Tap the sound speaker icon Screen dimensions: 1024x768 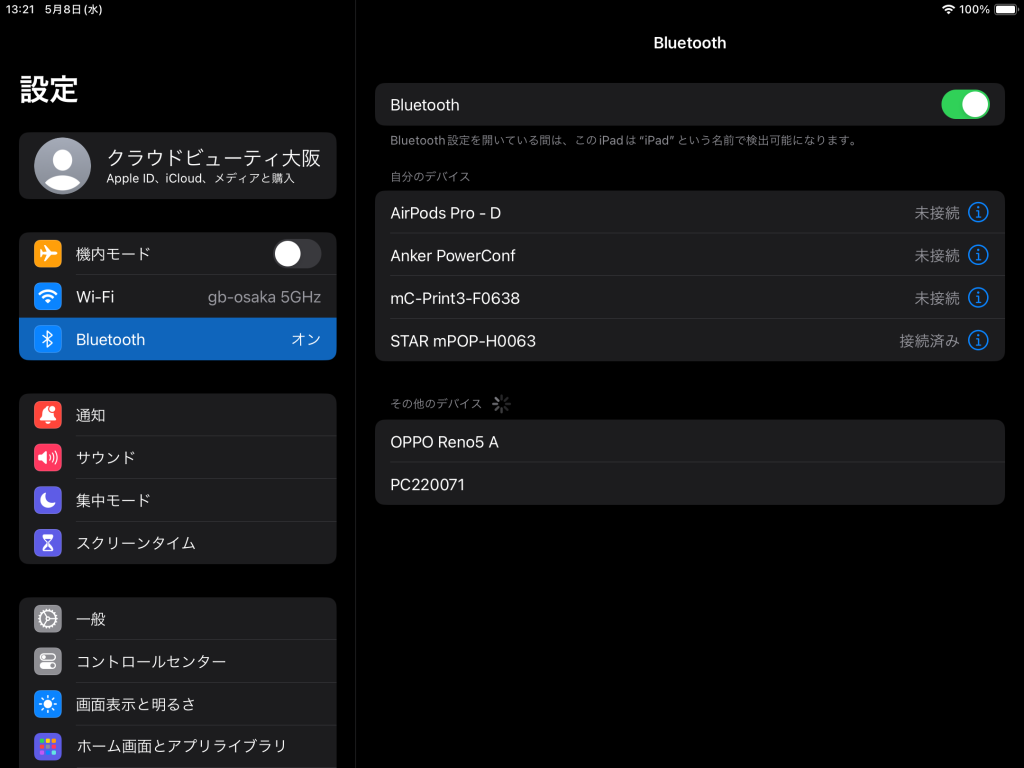point(48,458)
